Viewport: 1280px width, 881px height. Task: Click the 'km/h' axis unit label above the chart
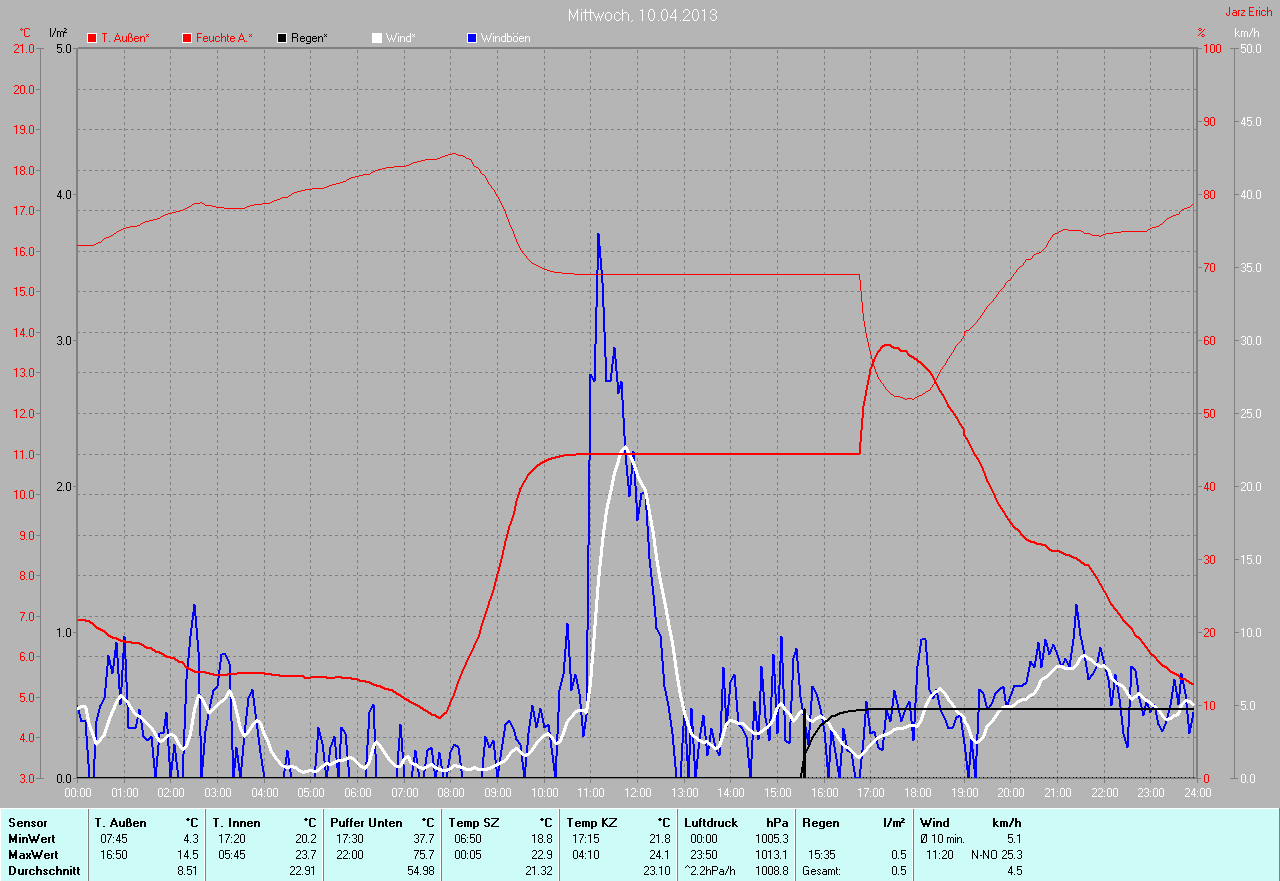point(1247,33)
